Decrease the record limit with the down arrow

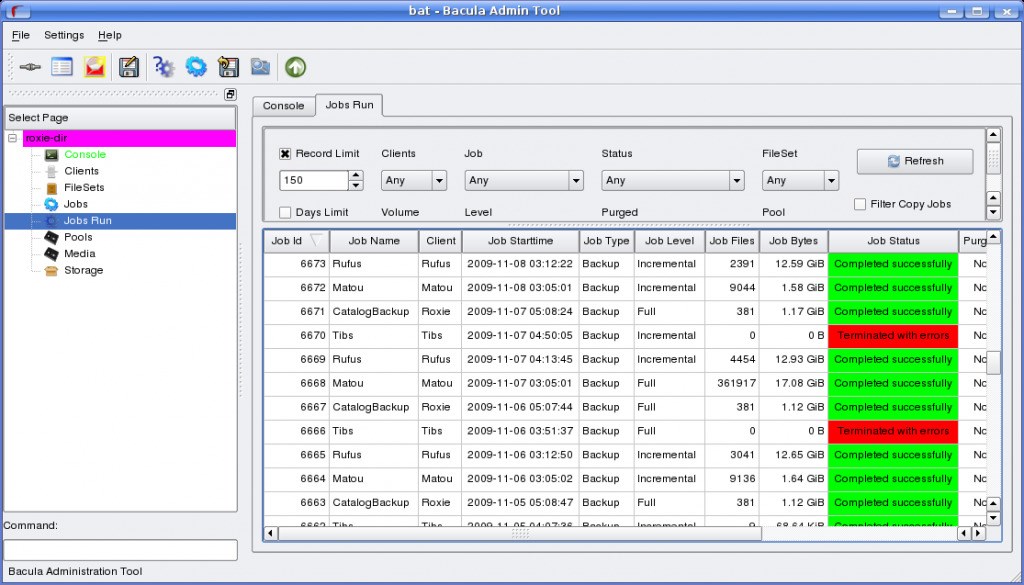point(356,185)
